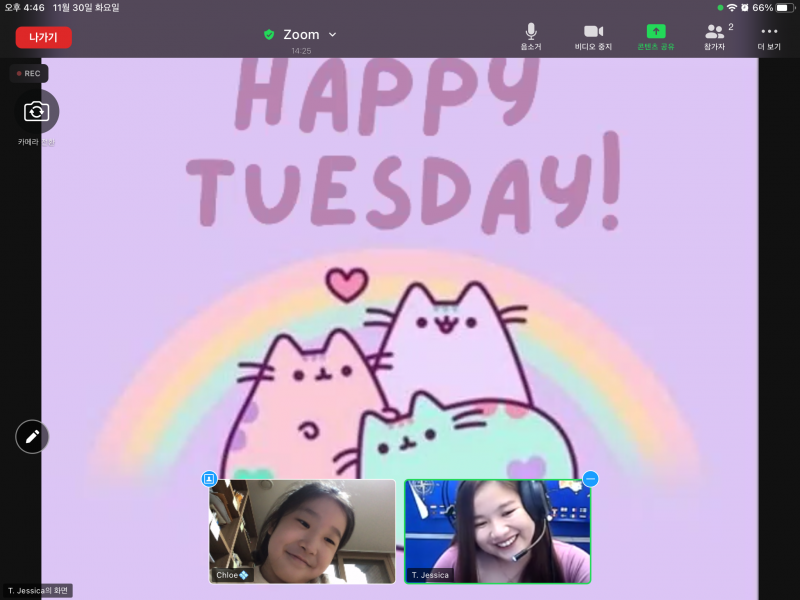The height and width of the screenshot is (600, 800).
Task: Tap the Wi-Fi icon in status bar
Action: [732, 7]
